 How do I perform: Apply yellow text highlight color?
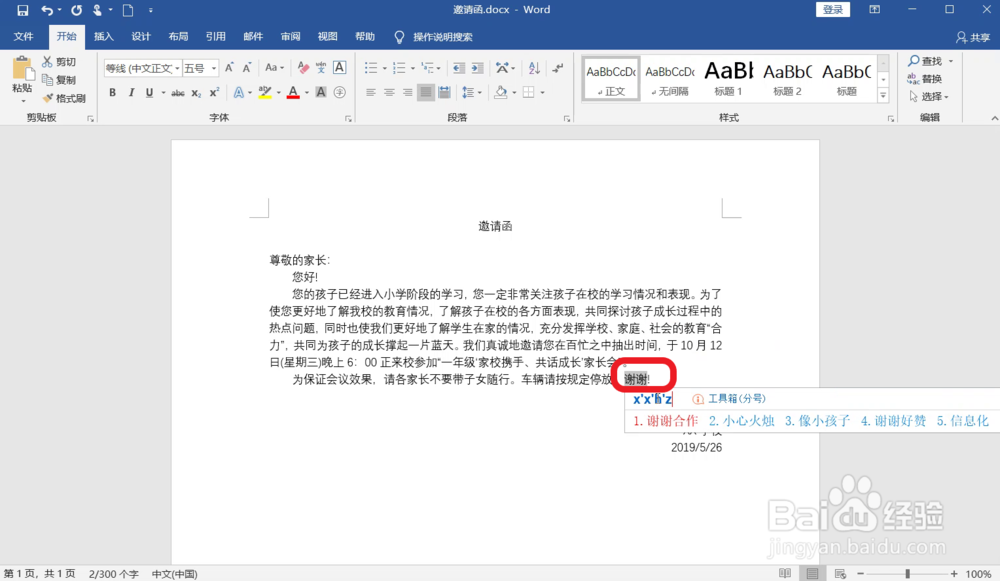(x=265, y=93)
